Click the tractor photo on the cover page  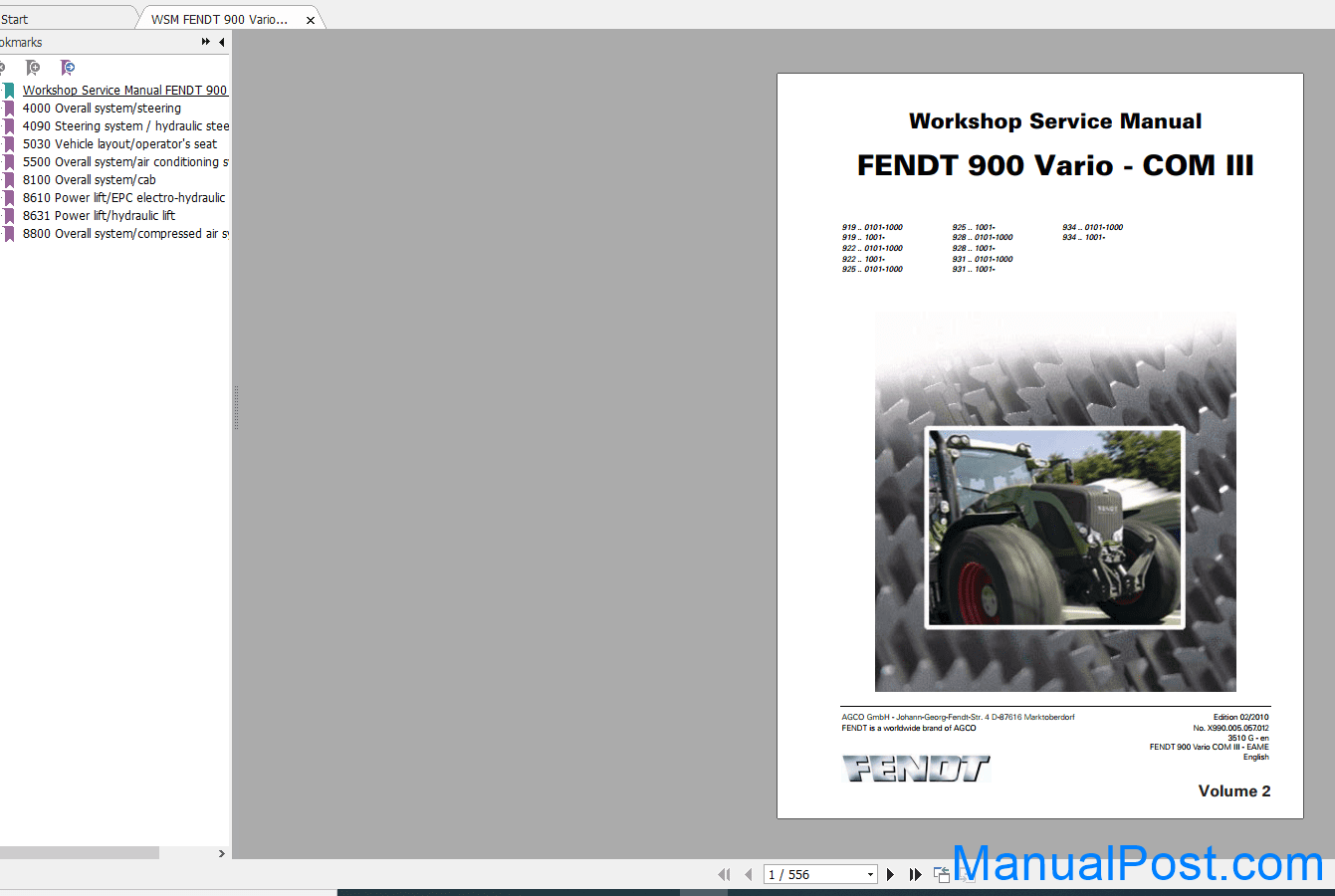click(1054, 528)
